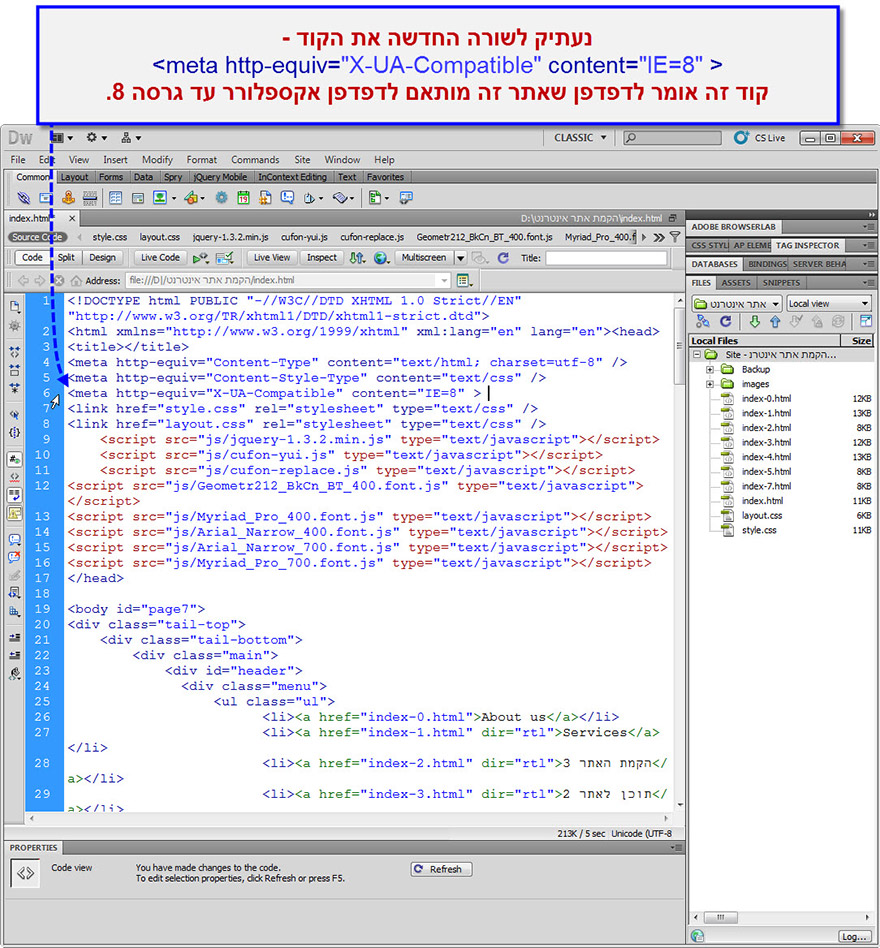Viewport: 880px width, 948px height.
Task: Switch to the ASSETS panel tab
Action: pyautogui.click(x=736, y=283)
